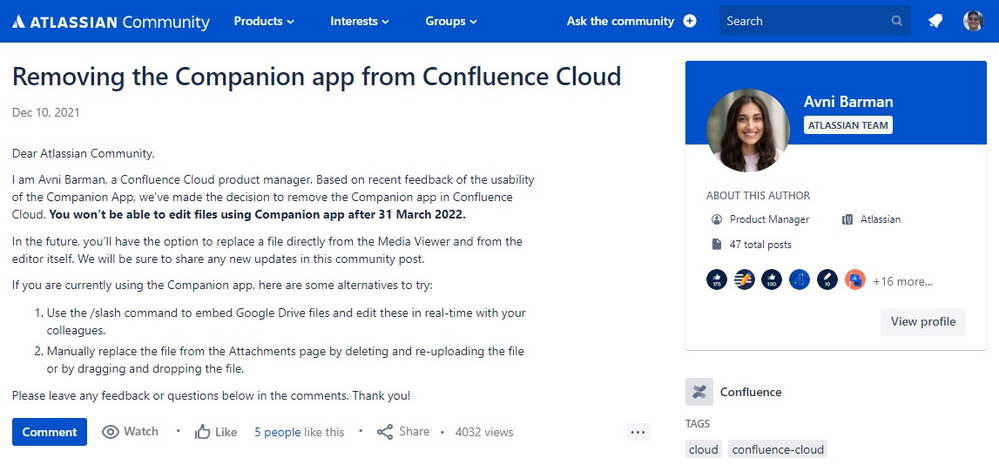Open the Products dropdown menu
999x464 pixels.
point(264,21)
